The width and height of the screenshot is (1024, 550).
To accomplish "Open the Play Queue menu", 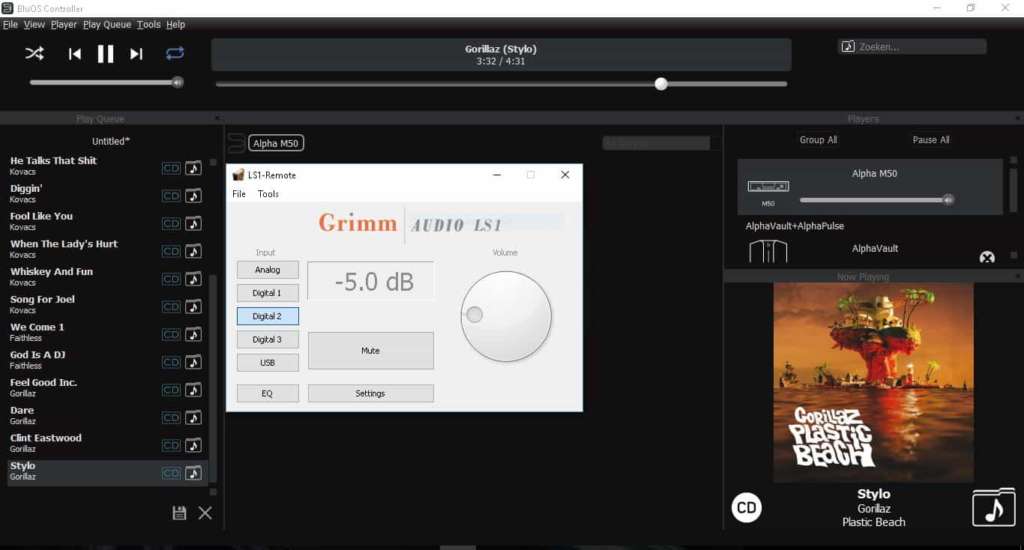I will 107,24.
